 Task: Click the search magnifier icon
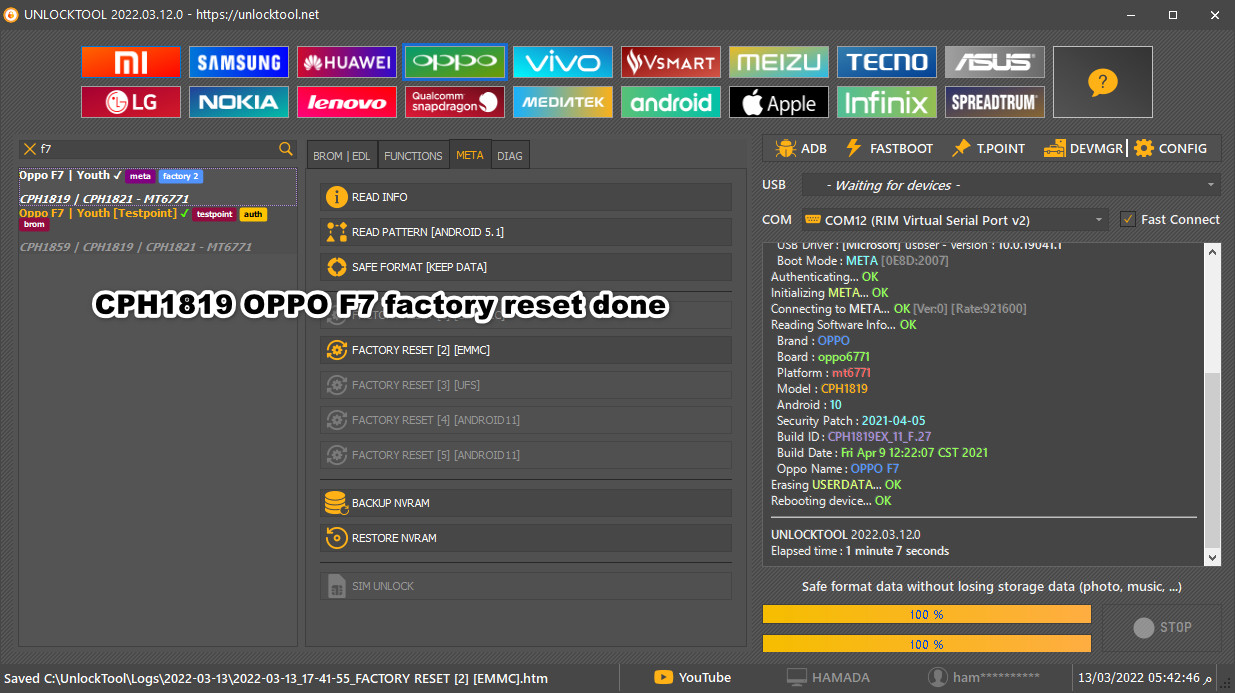[x=286, y=149]
